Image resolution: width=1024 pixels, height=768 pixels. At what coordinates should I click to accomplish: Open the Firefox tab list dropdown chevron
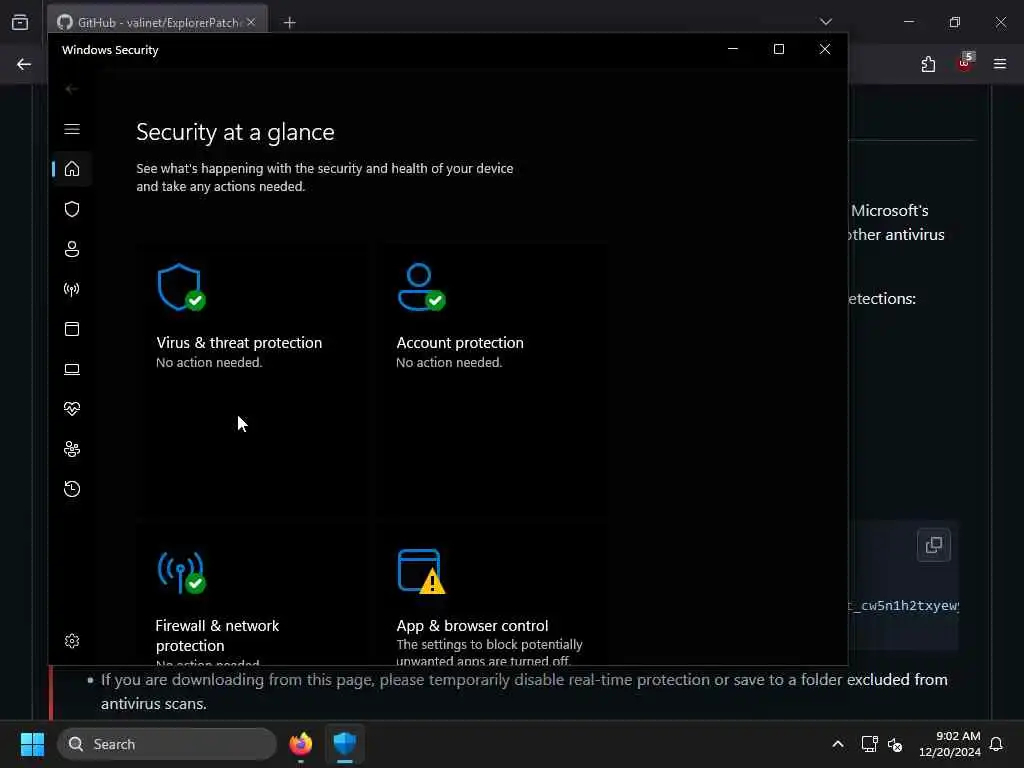pos(826,22)
